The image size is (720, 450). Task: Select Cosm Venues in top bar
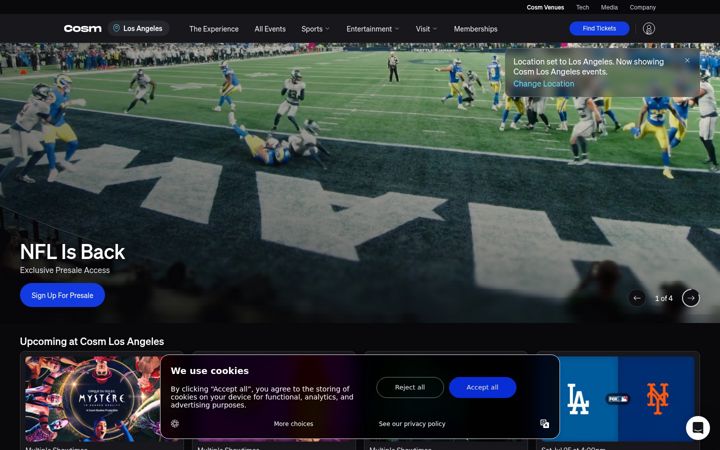coord(545,7)
